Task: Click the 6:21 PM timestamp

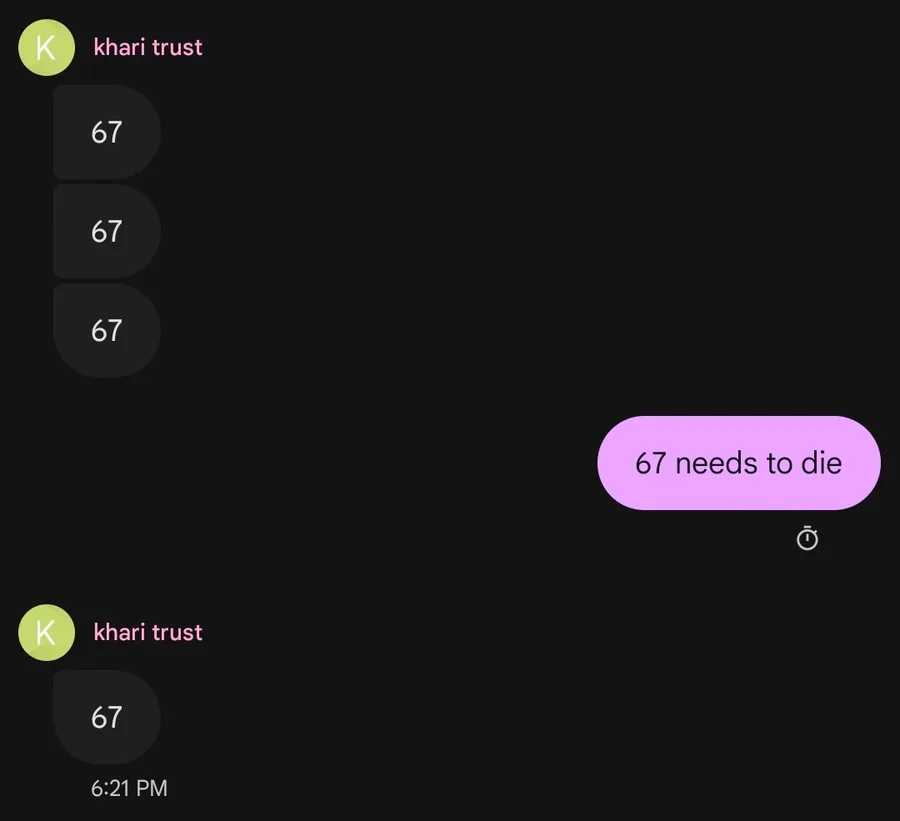Action: click(129, 788)
